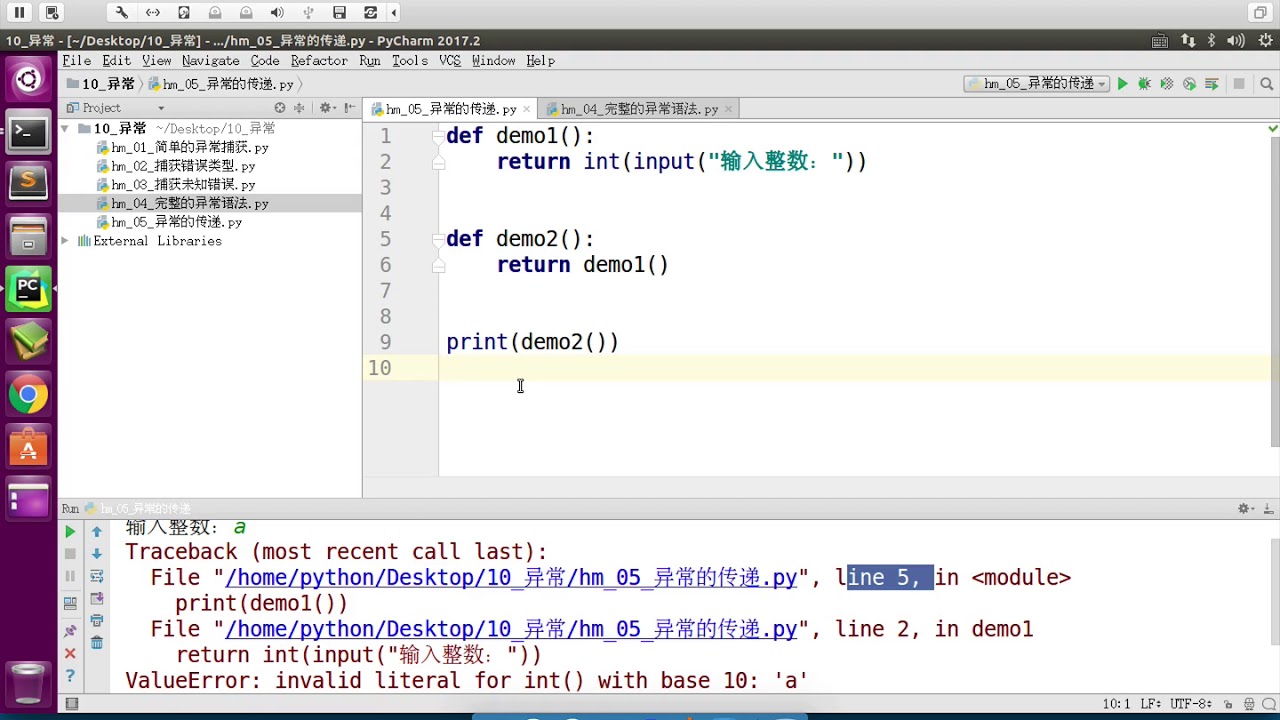1280x720 pixels.
Task: Close the Run panel with red X
Action: coord(70,653)
